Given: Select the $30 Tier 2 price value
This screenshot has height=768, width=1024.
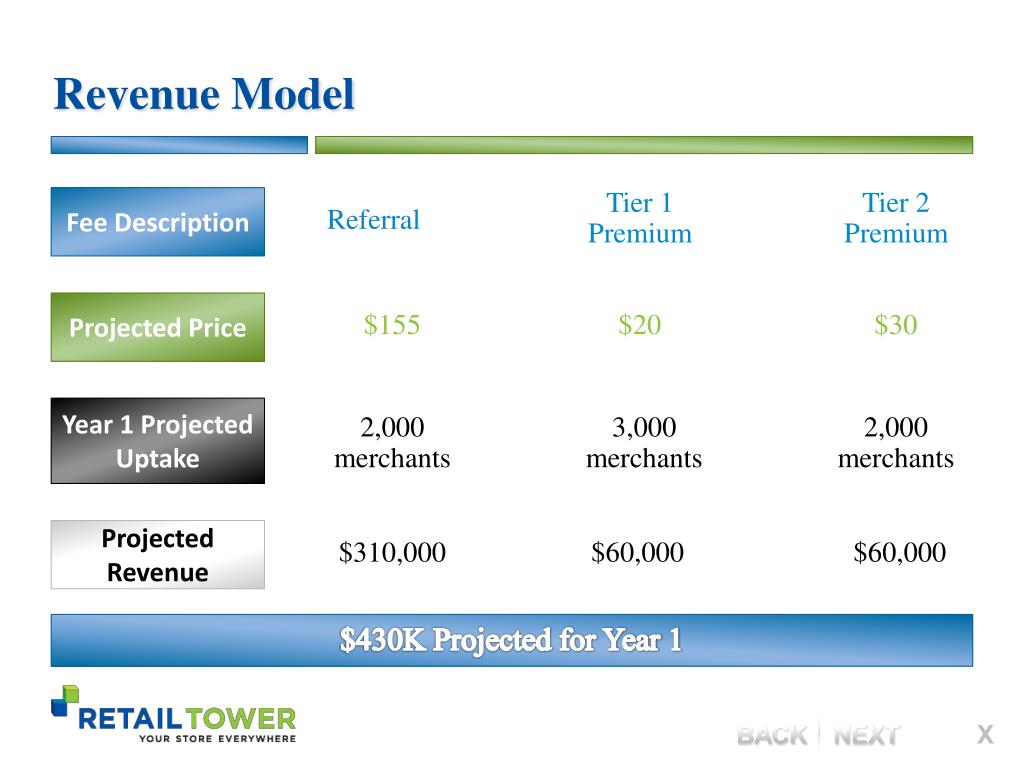Looking at the screenshot, I should click(895, 325).
